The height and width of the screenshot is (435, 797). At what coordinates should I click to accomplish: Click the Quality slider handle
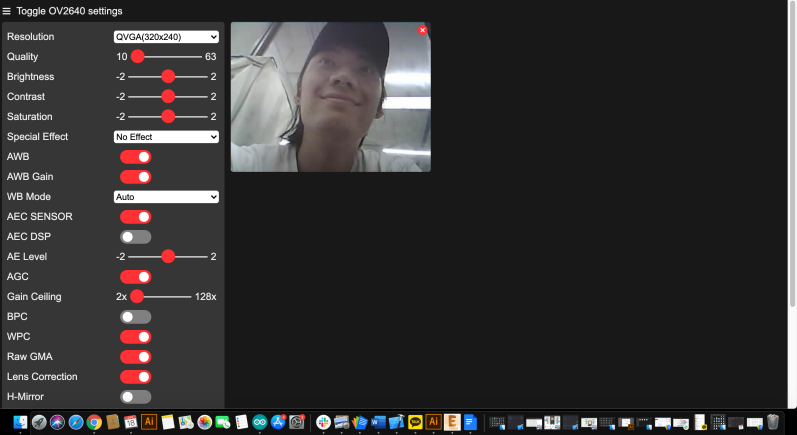(x=137, y=56)
